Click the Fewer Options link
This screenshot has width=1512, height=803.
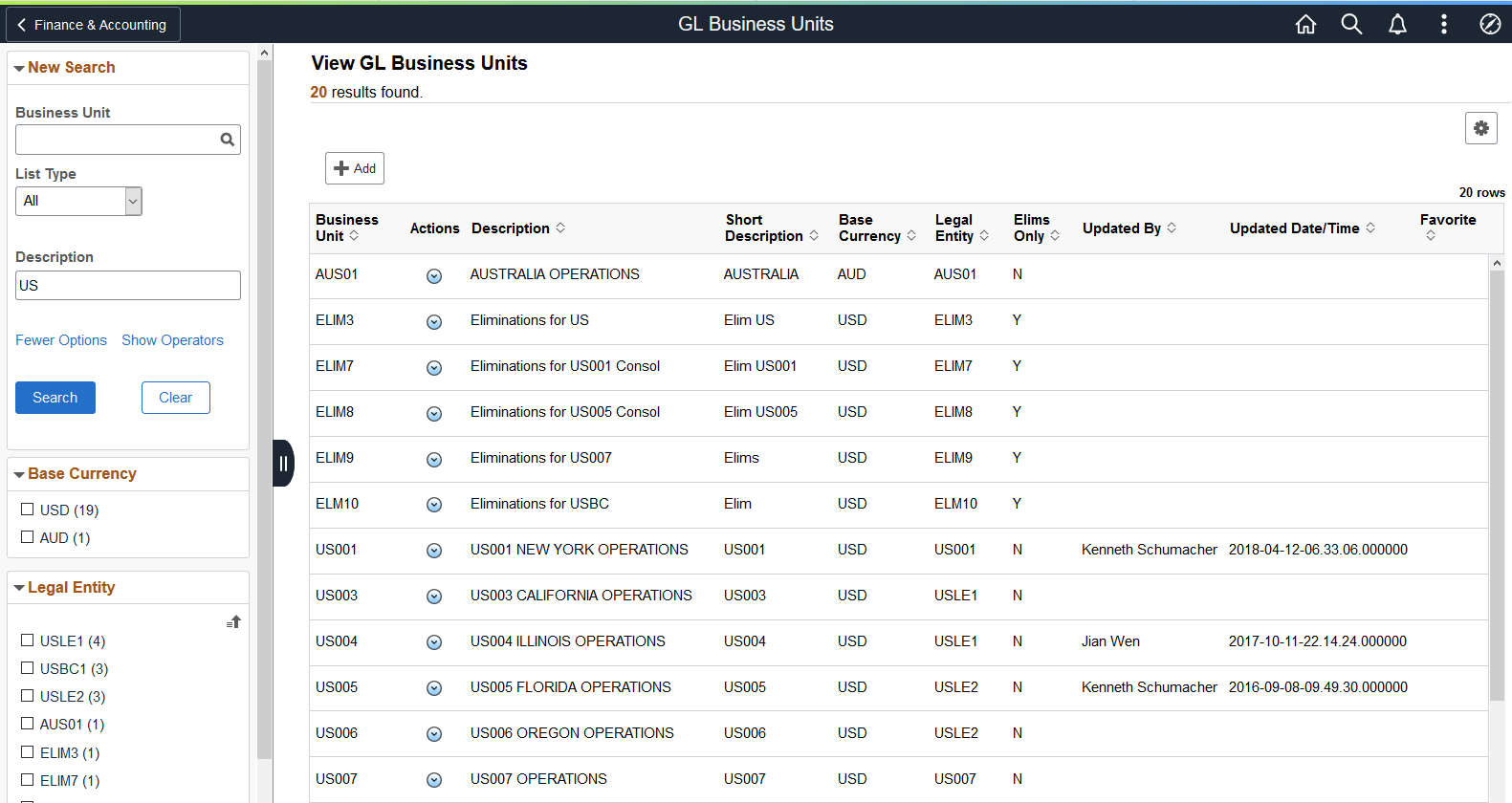(61, 340)
